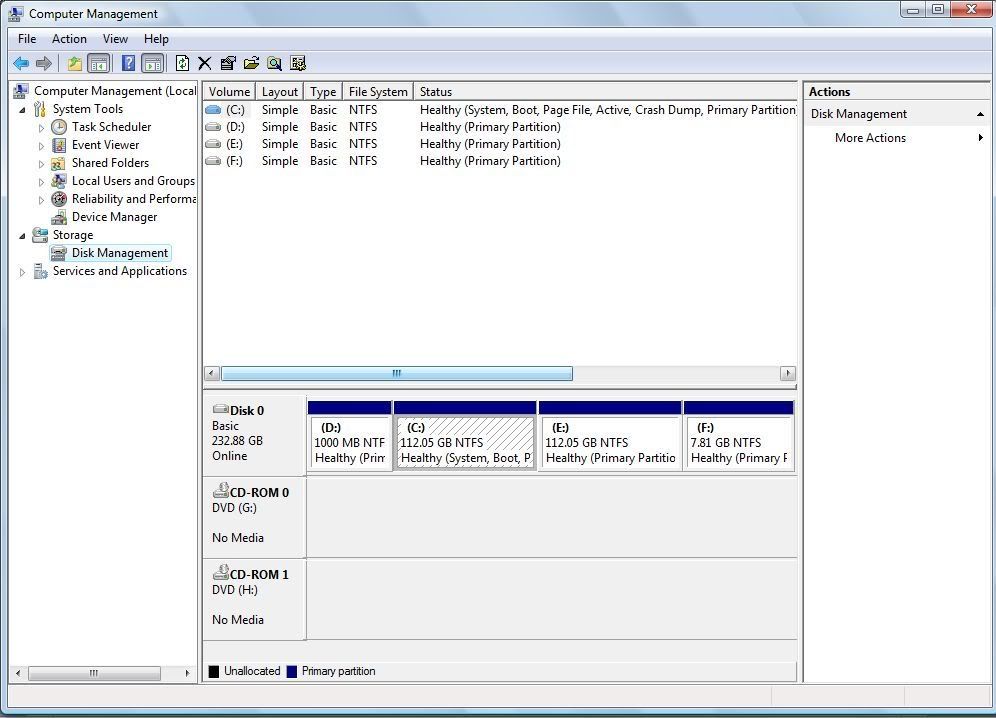
Task: Select Reliability and Performance icon
Action: point(59,199)
